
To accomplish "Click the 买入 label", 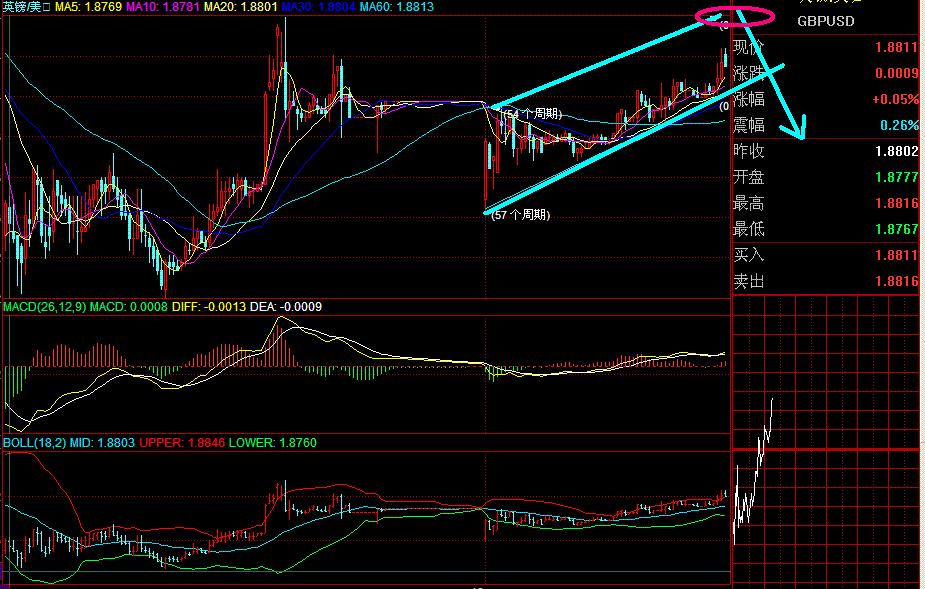I will [749, 255].
